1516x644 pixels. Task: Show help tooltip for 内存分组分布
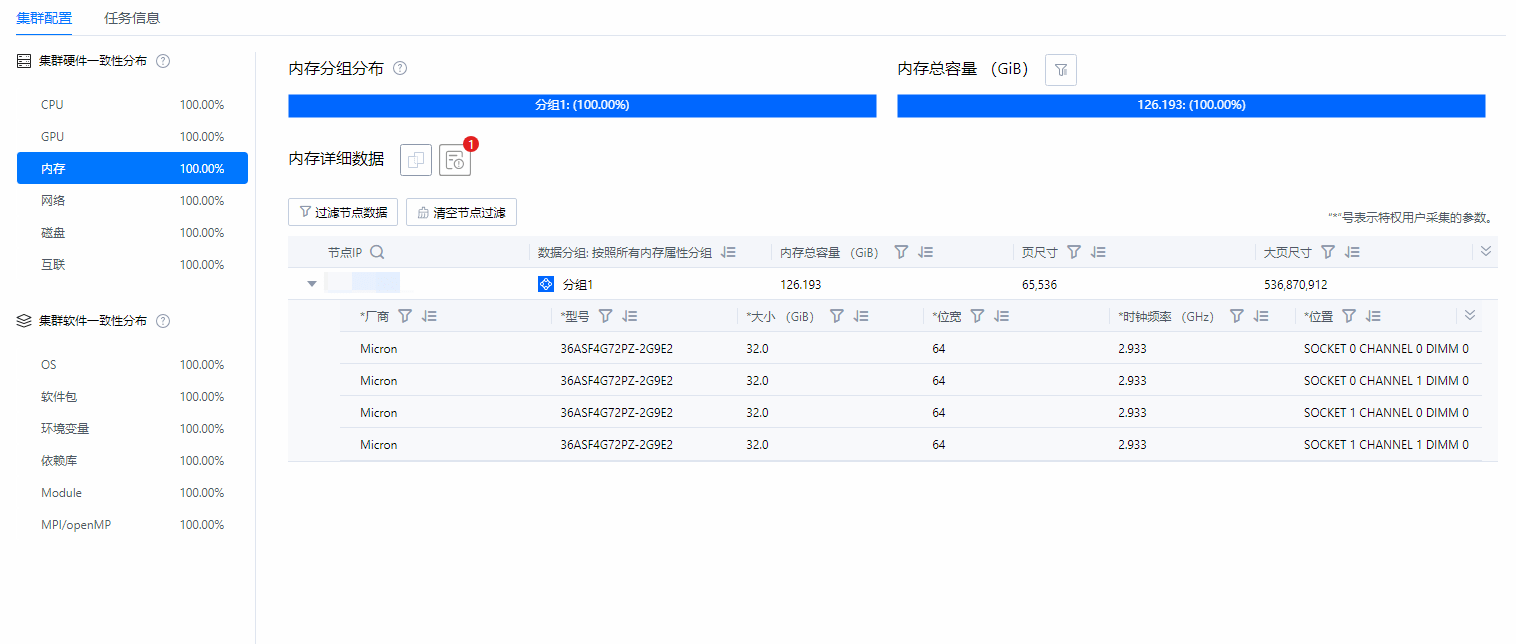pos(400,69)
